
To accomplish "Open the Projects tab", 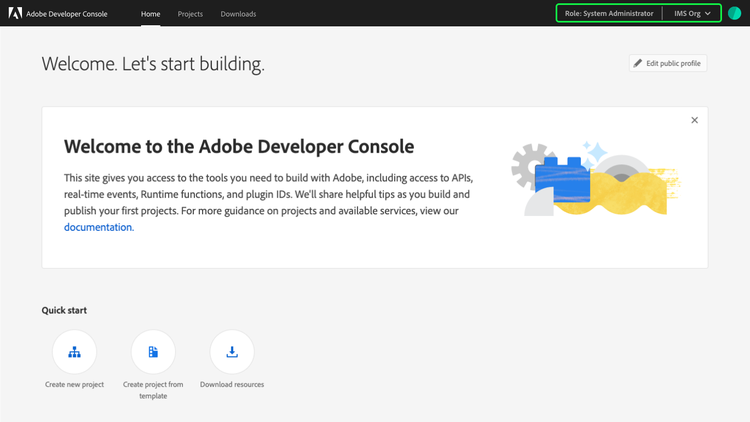I will pyautogui.click(x=190, y=14).
